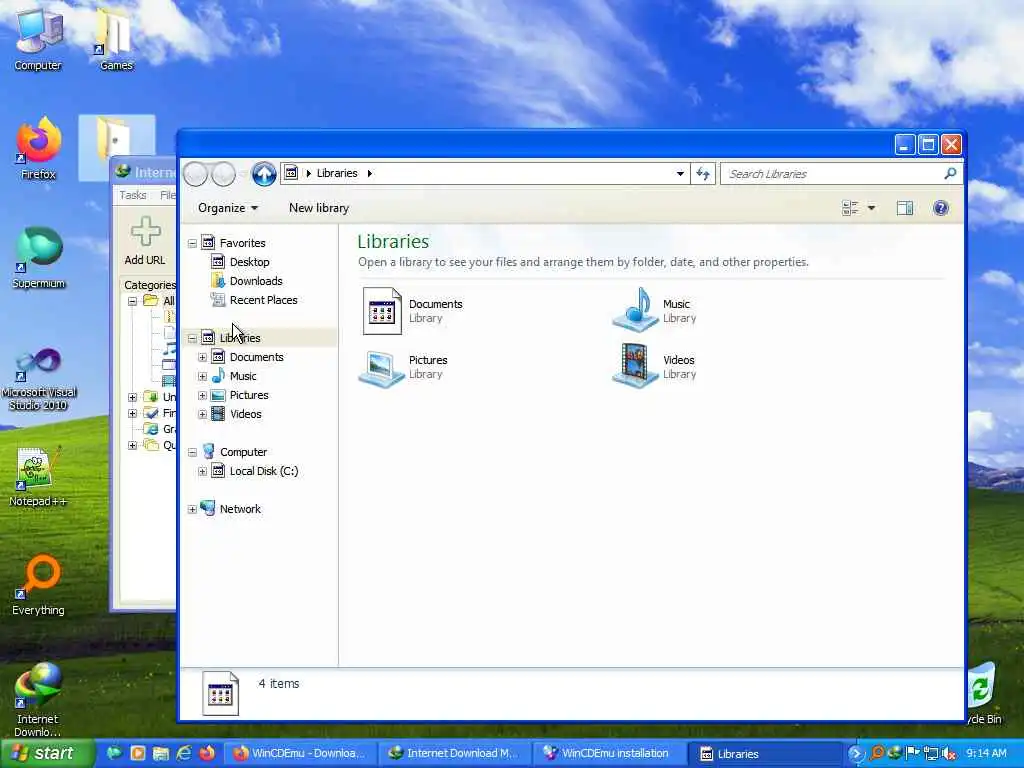Select Downloads in Favorites

(x=256, y=281)
